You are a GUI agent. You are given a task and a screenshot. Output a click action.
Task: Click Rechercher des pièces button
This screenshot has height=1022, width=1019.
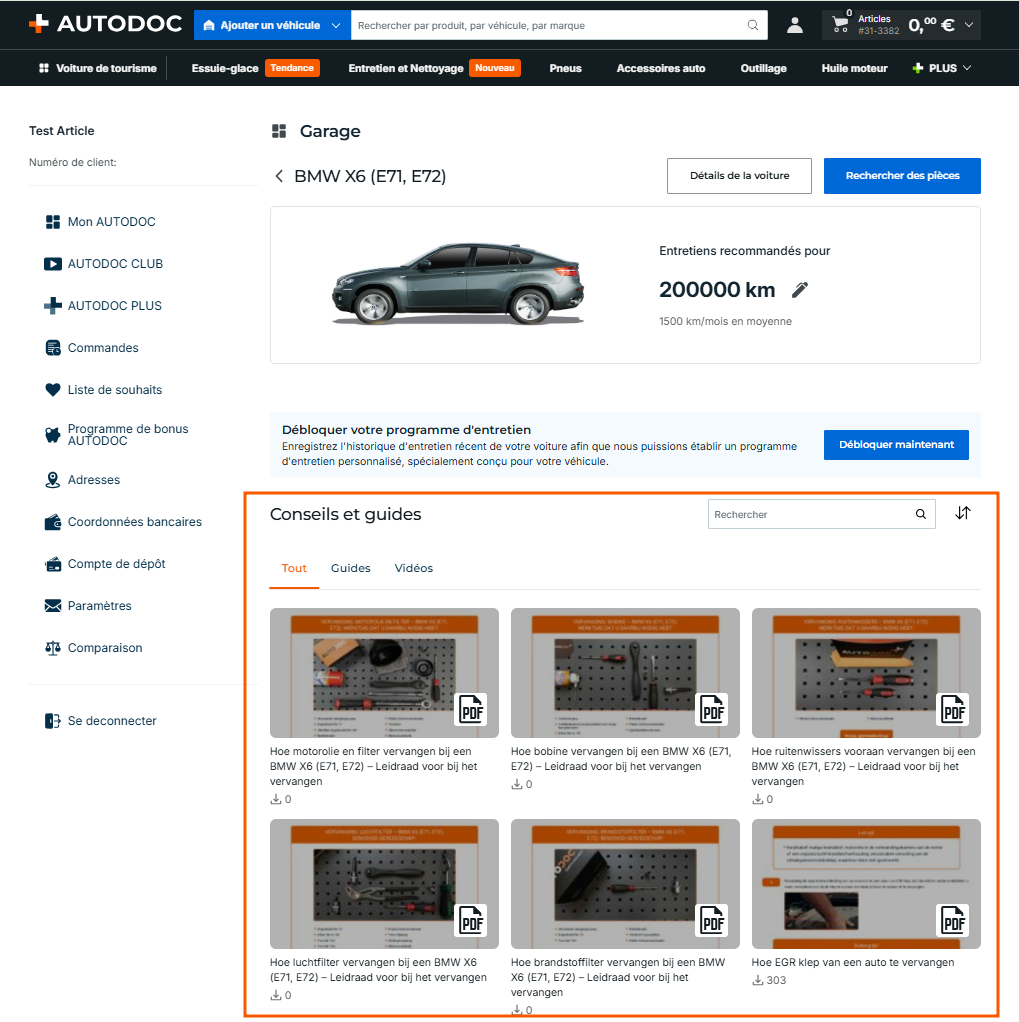pyautogui.click(x=902, y=176)
